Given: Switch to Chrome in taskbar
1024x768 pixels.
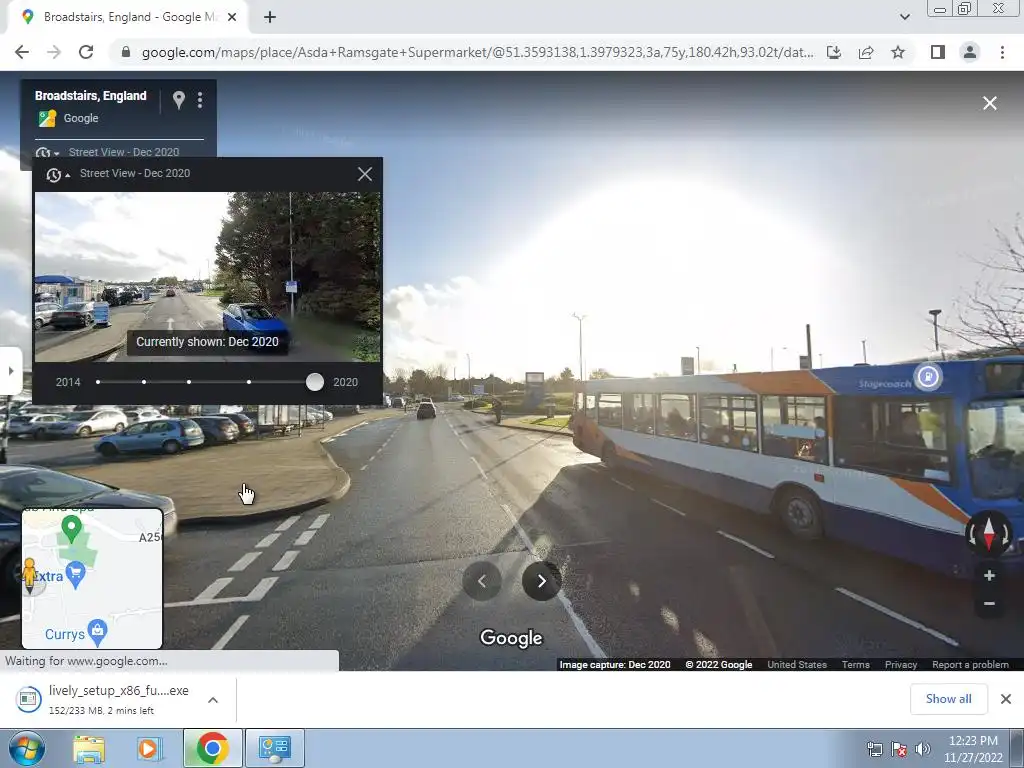Looking at the screenshot, I should coord(212,748).
